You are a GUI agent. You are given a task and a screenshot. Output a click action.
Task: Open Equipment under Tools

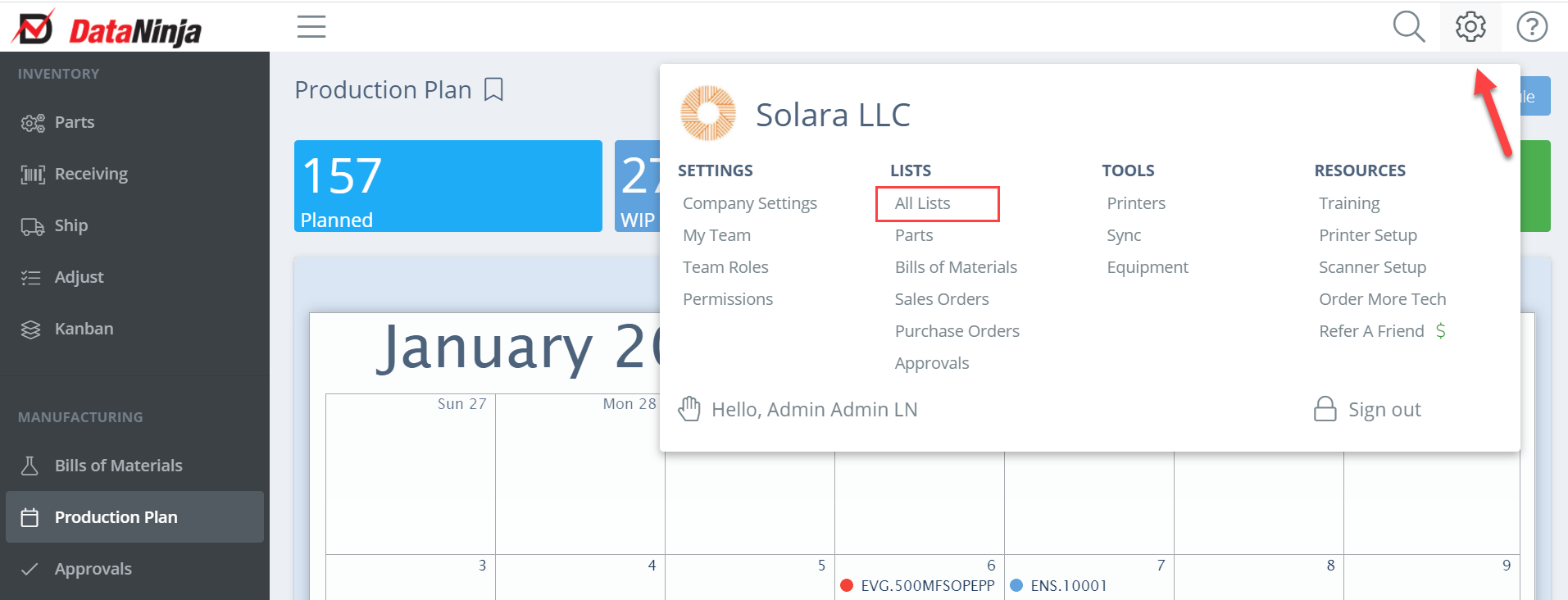pyautogui.click(x=1147, y=267)
